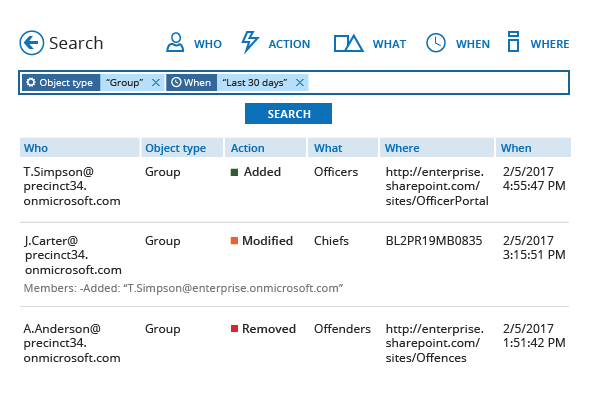Image resolution: width=590 pixels, height=395 pixels.
Task: Click the 1:51:42 PM timestamp
Action: (534, 343)
